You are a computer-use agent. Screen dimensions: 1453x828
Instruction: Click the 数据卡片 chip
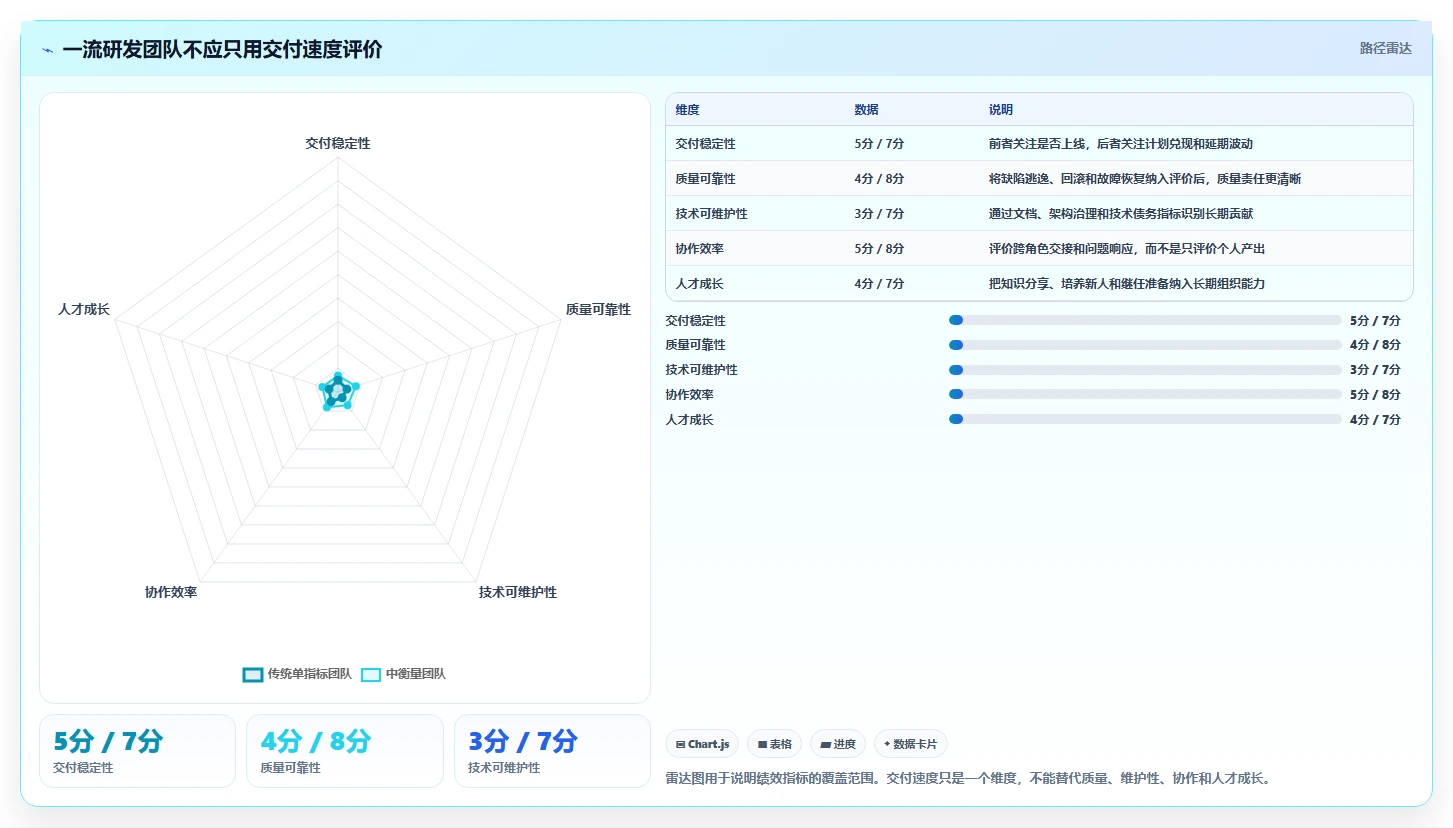click(910, 744)
